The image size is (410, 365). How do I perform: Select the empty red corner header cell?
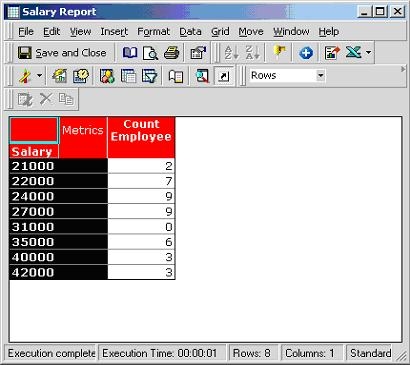[34, 130]
